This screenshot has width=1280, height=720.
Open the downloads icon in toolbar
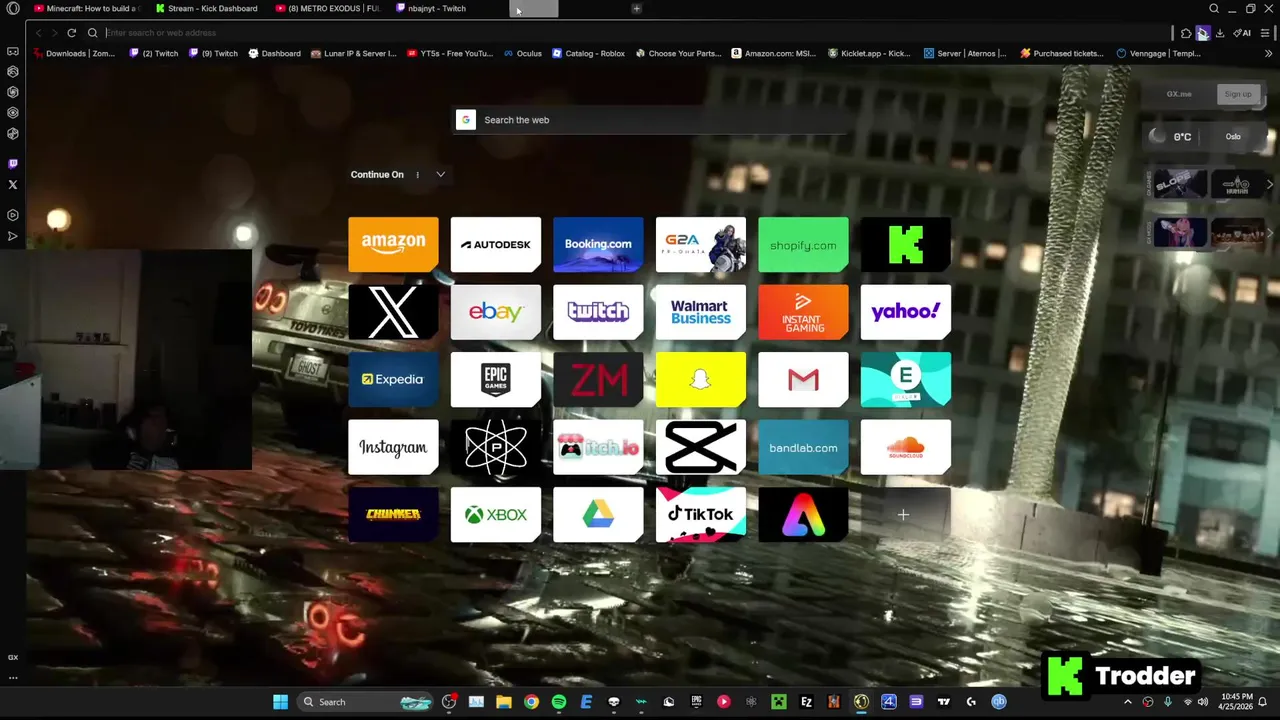tap(1220, 33)
